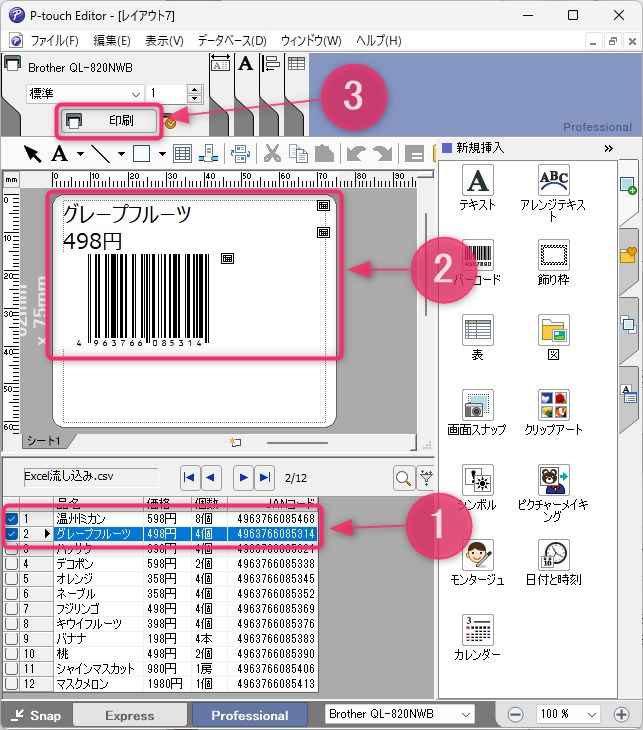This screenshot has height=730, width=643.
Task: Open the 編集(E) menu
Action: pyautogui.click(x=112, y=41)
